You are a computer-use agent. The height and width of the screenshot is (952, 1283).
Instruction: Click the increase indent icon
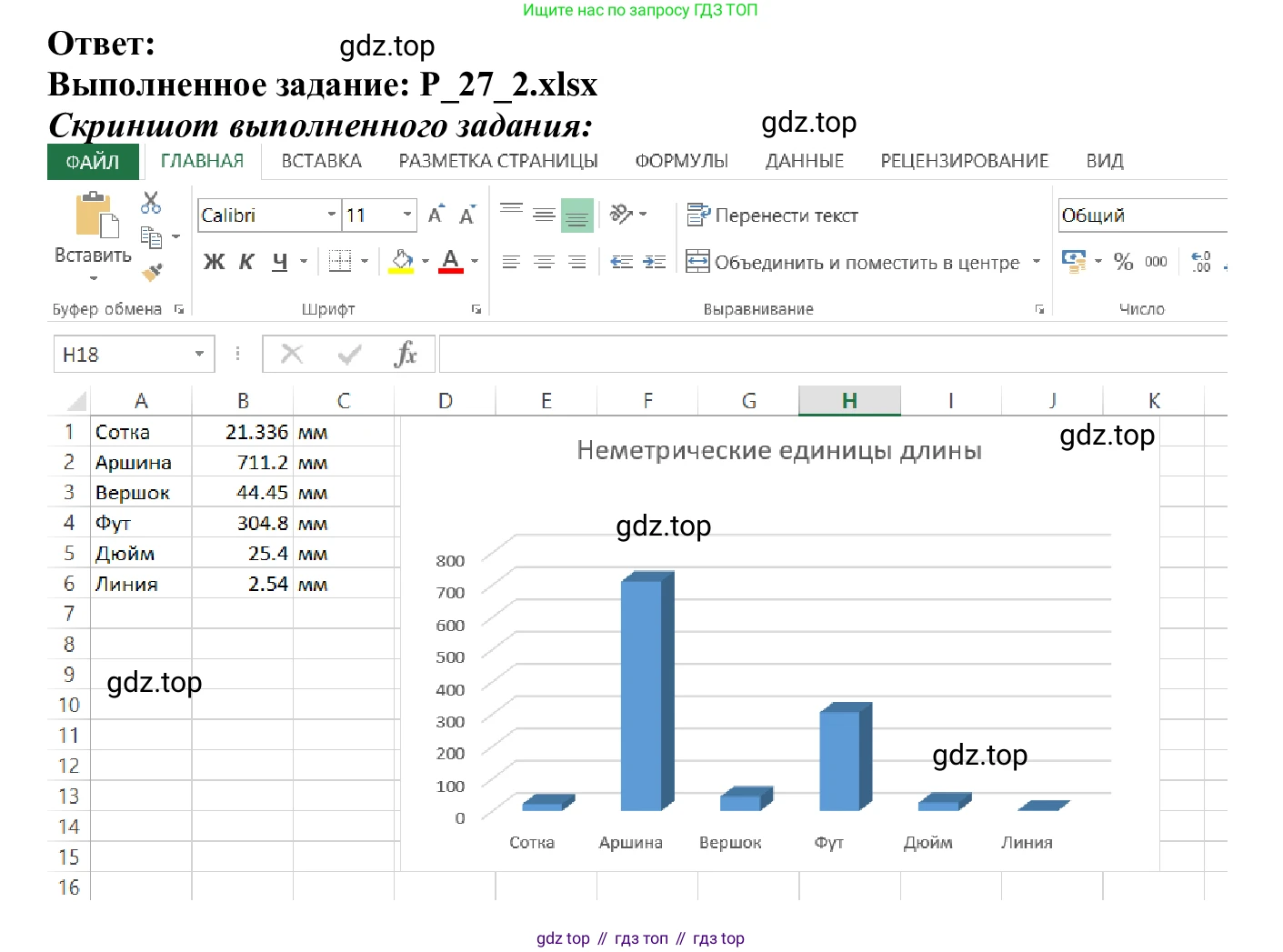pos(655,262)
